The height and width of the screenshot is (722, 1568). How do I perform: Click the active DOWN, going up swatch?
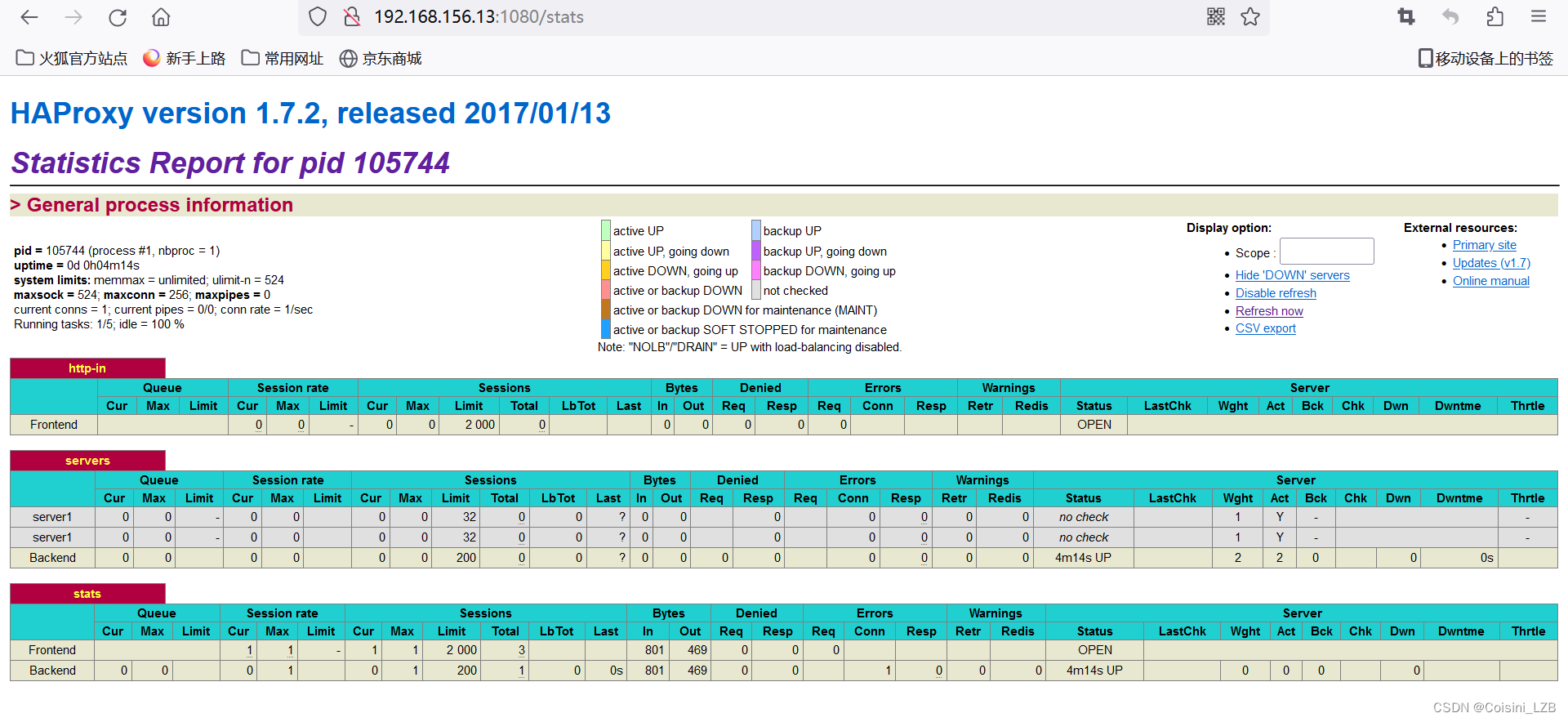coord(606,270)
